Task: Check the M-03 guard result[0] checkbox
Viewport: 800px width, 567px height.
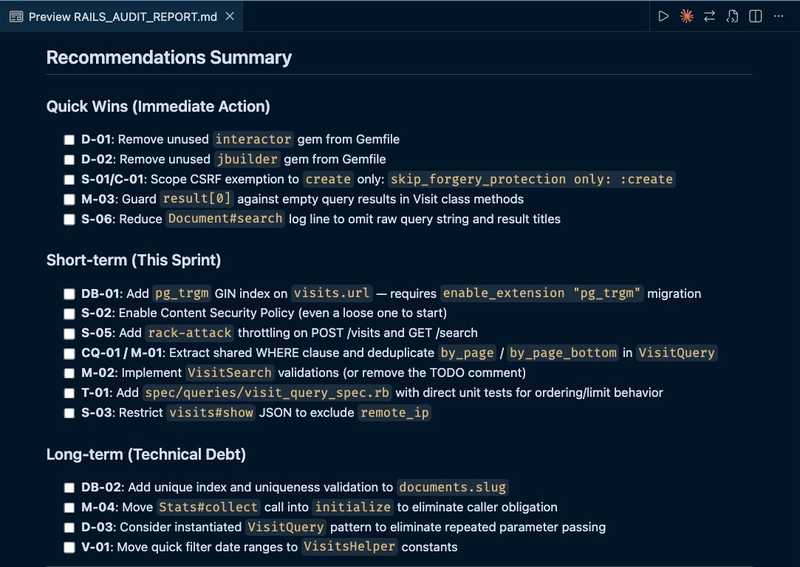Action: pyautogui.click(x=69, y=200)
